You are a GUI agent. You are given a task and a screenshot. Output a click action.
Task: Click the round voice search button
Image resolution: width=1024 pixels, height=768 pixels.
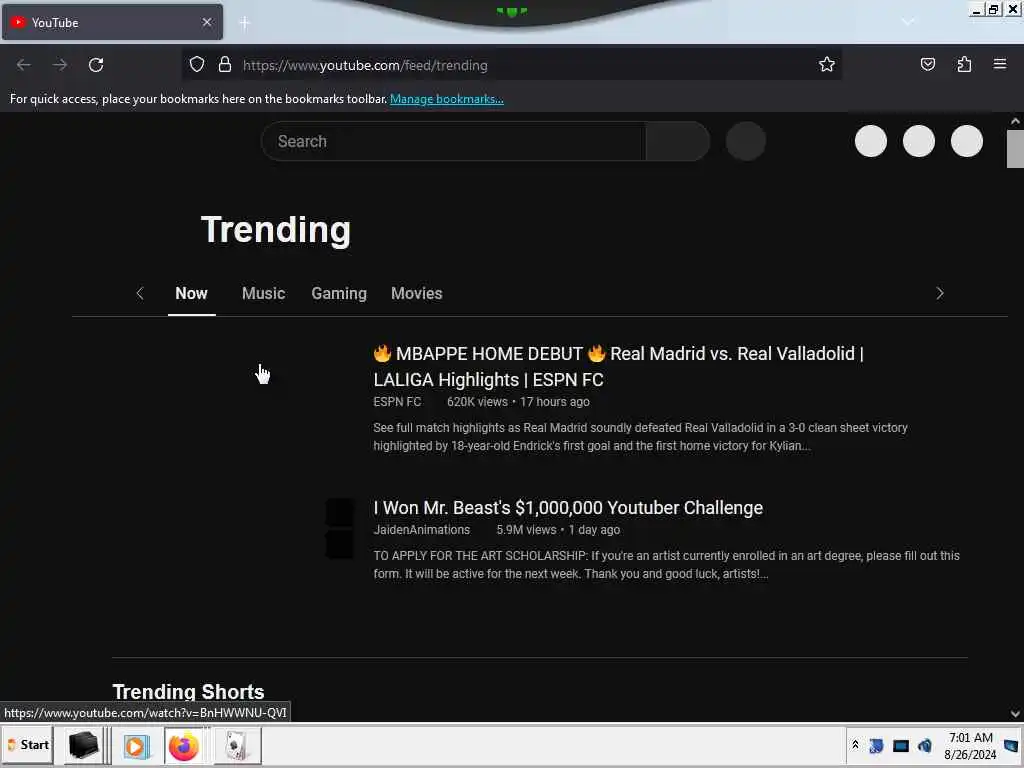[746, 141]
